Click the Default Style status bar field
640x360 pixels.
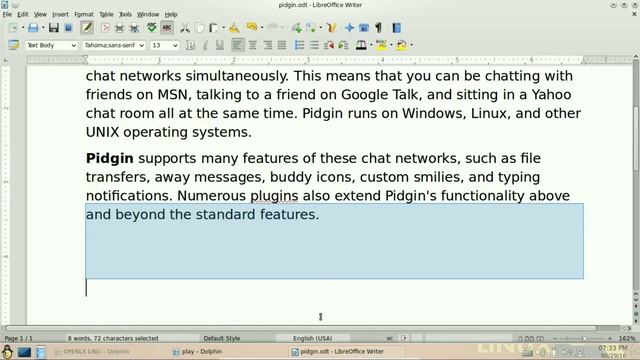pyautogui.click(x=222, y=338)
